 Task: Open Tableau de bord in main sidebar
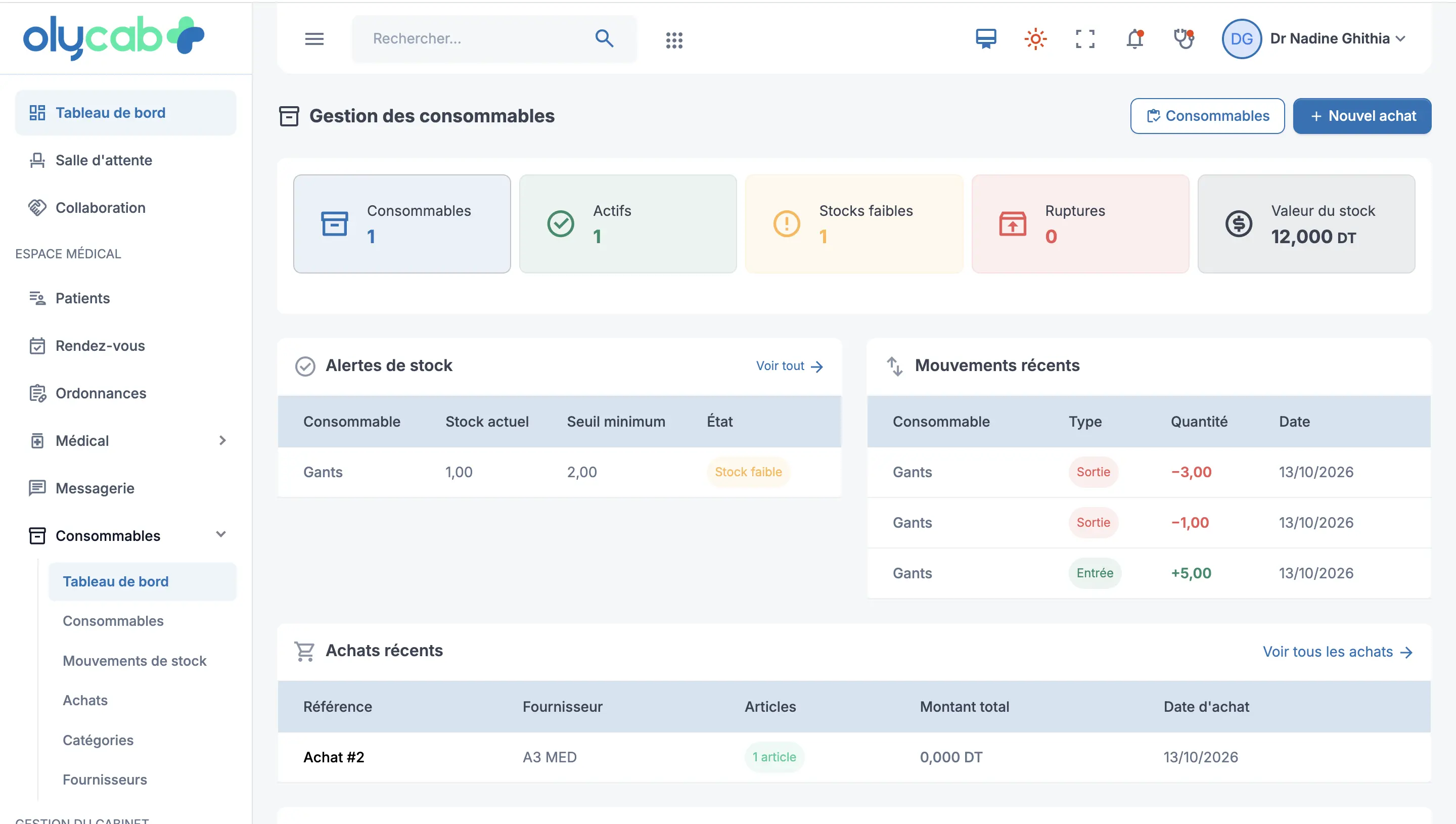tap(125, 113)
